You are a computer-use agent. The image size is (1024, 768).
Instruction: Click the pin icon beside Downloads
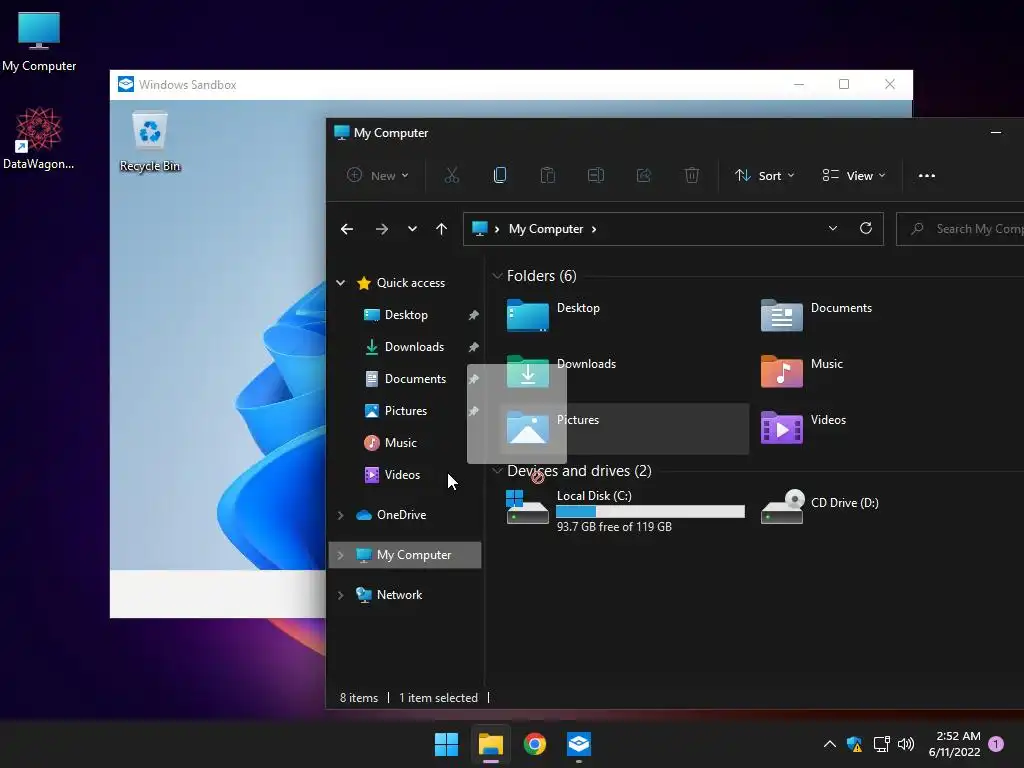coord(473,347)
